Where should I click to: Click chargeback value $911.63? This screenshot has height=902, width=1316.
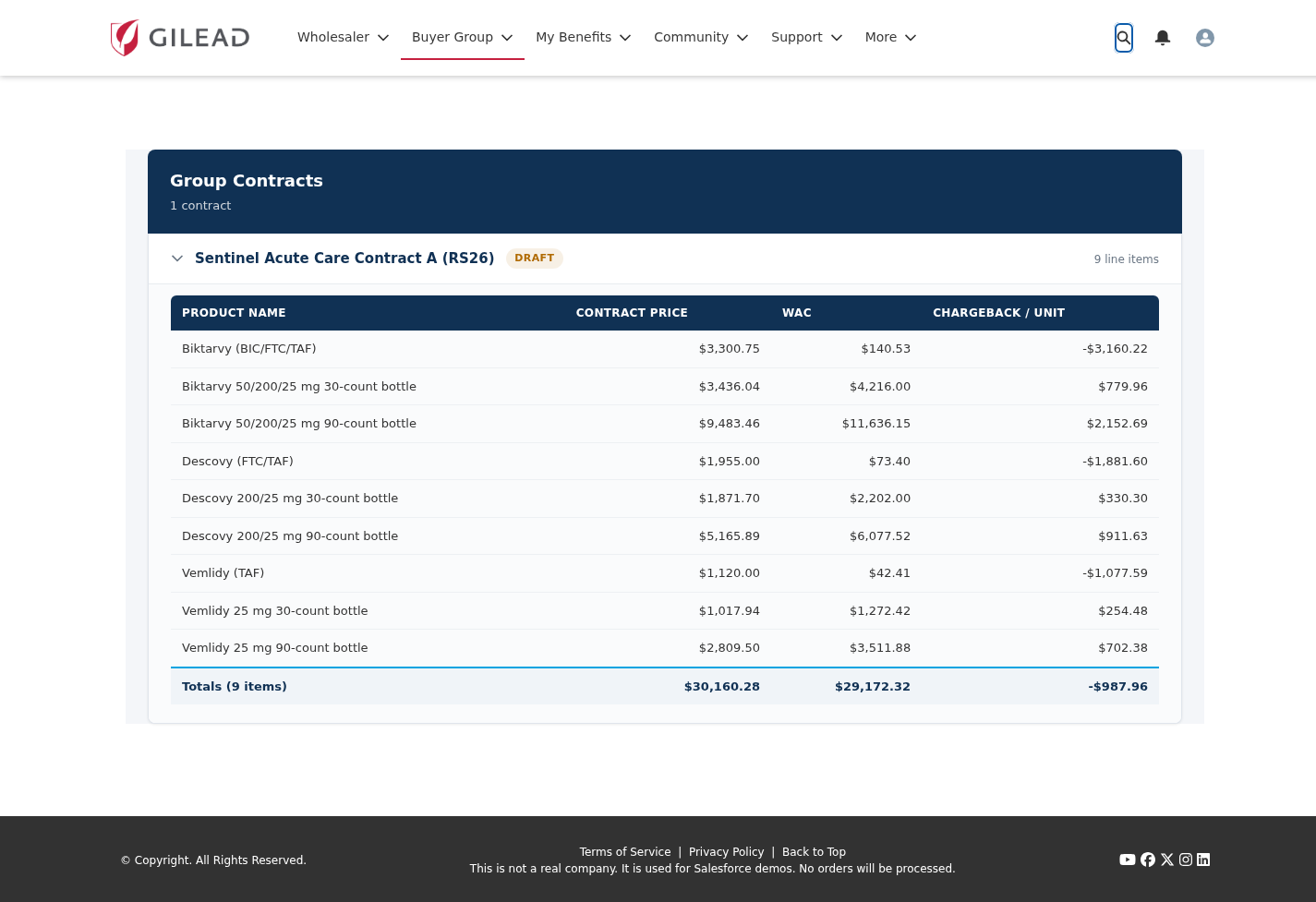[x=1123, y=536]
